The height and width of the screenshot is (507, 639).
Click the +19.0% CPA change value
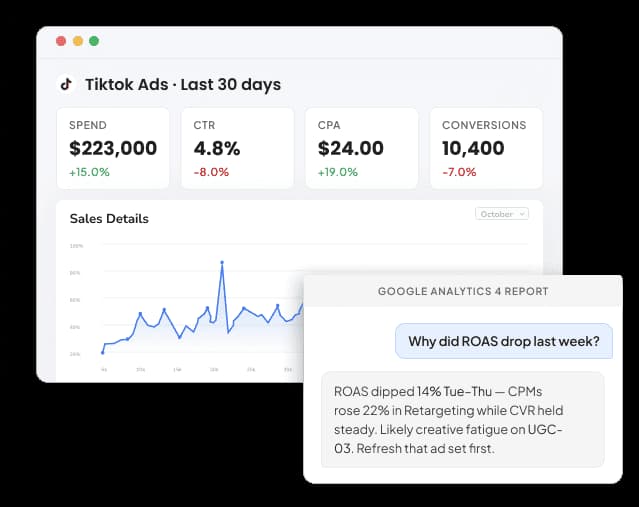coord(338,172)
